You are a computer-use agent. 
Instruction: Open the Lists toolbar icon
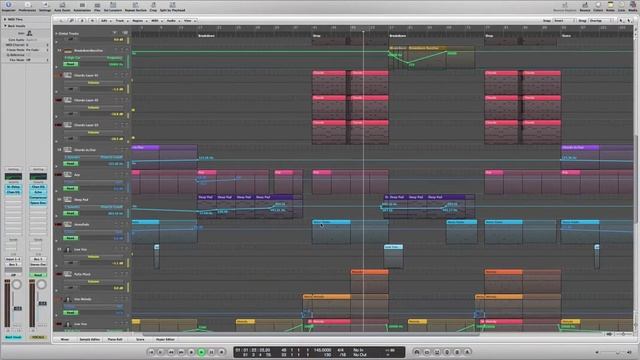coord(622,6)
